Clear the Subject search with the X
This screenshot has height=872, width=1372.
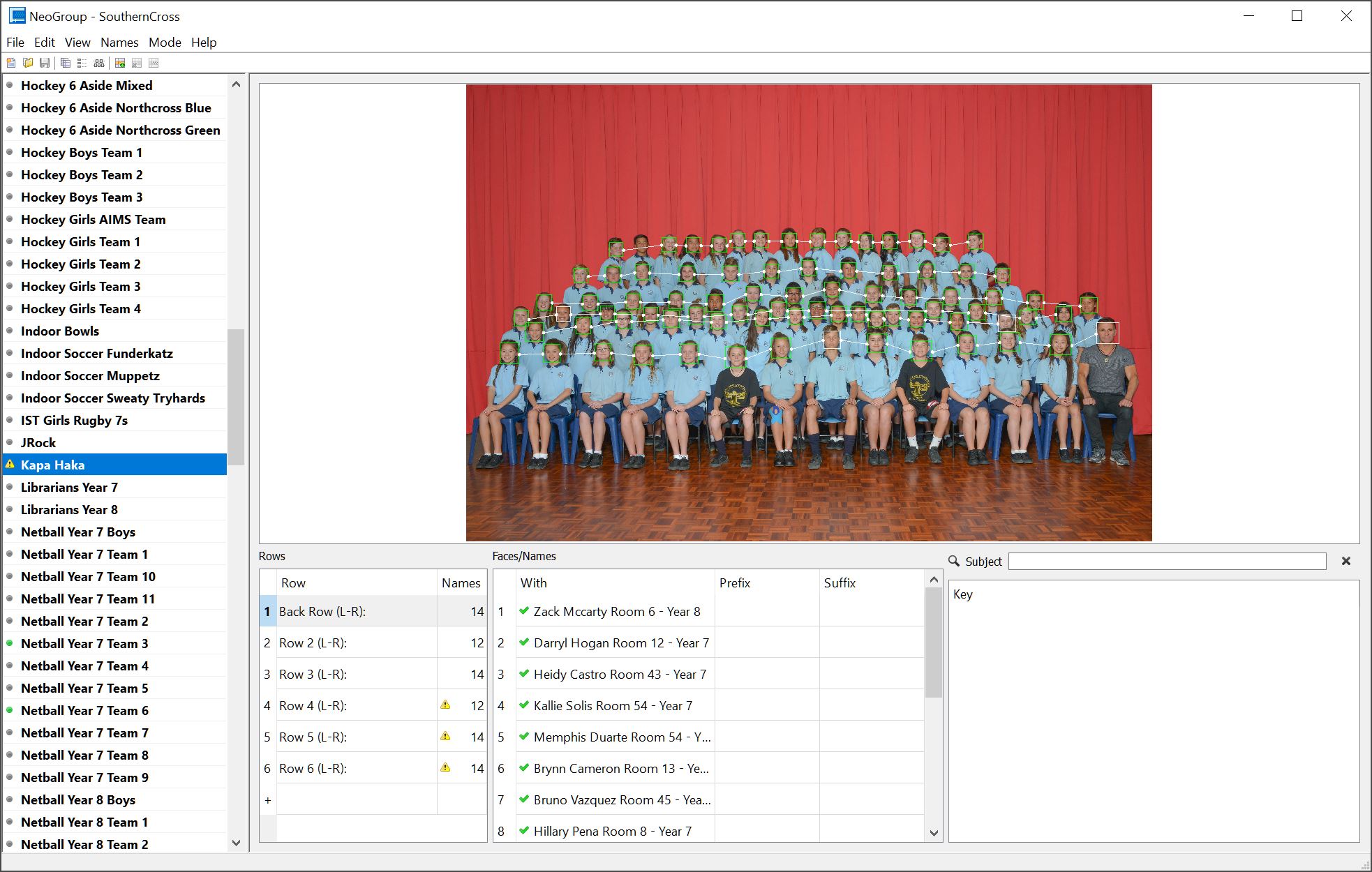(1346, 561)
